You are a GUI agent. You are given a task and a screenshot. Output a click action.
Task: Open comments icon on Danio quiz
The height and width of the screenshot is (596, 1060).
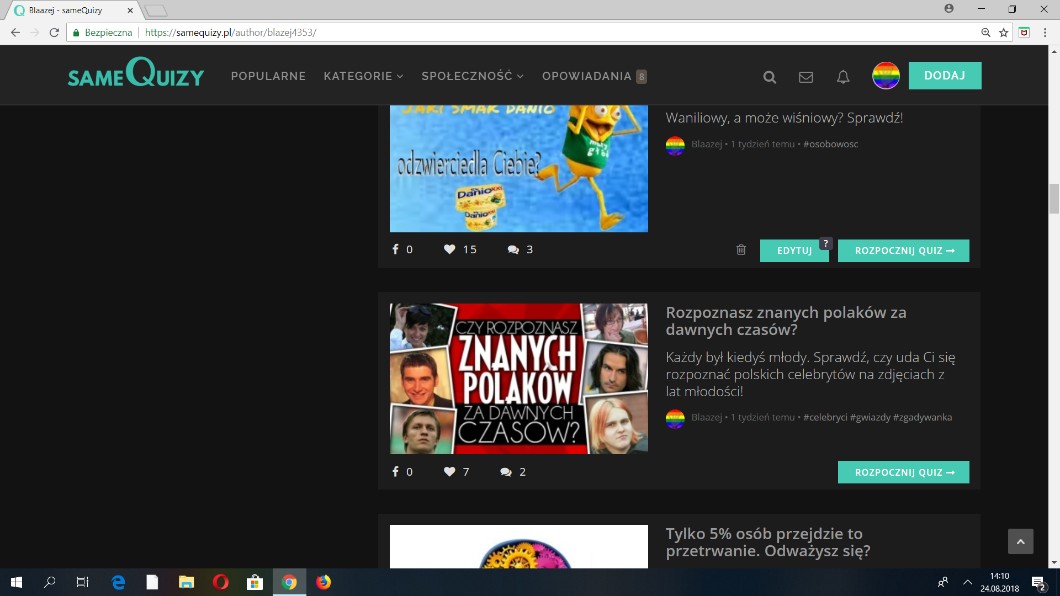pos(513,250)
